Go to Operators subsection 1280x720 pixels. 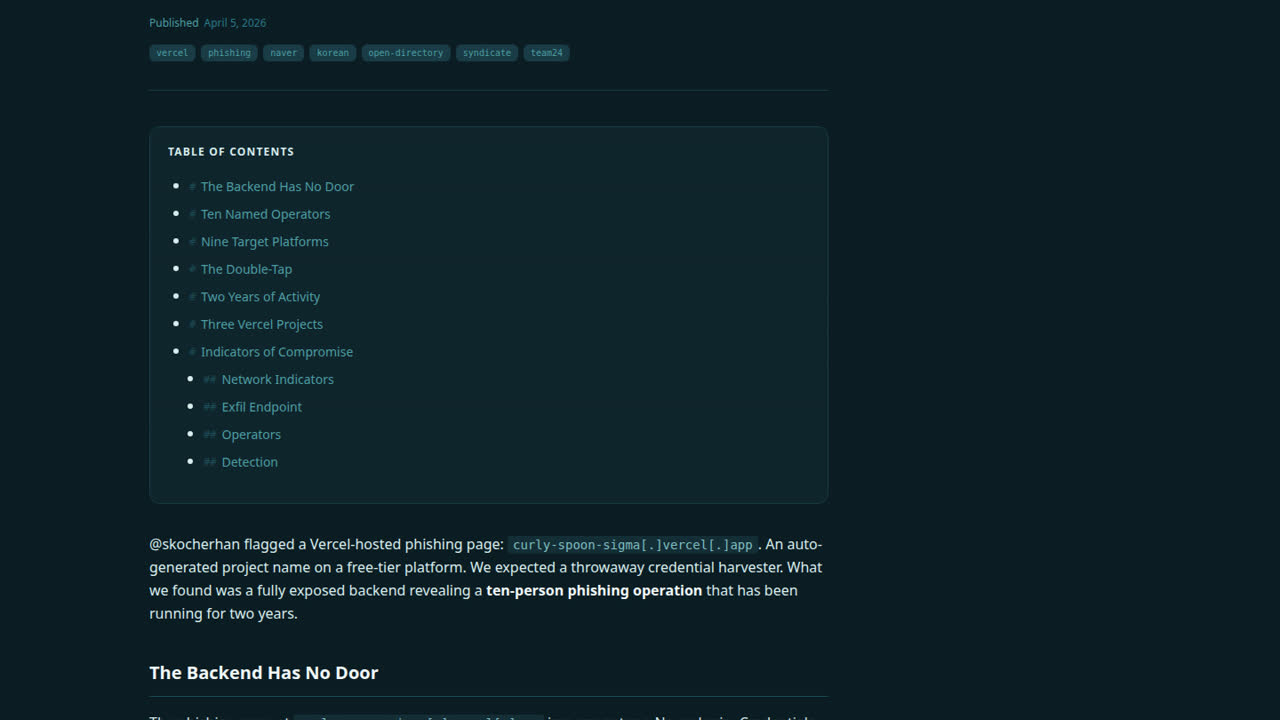coord(251,435)
